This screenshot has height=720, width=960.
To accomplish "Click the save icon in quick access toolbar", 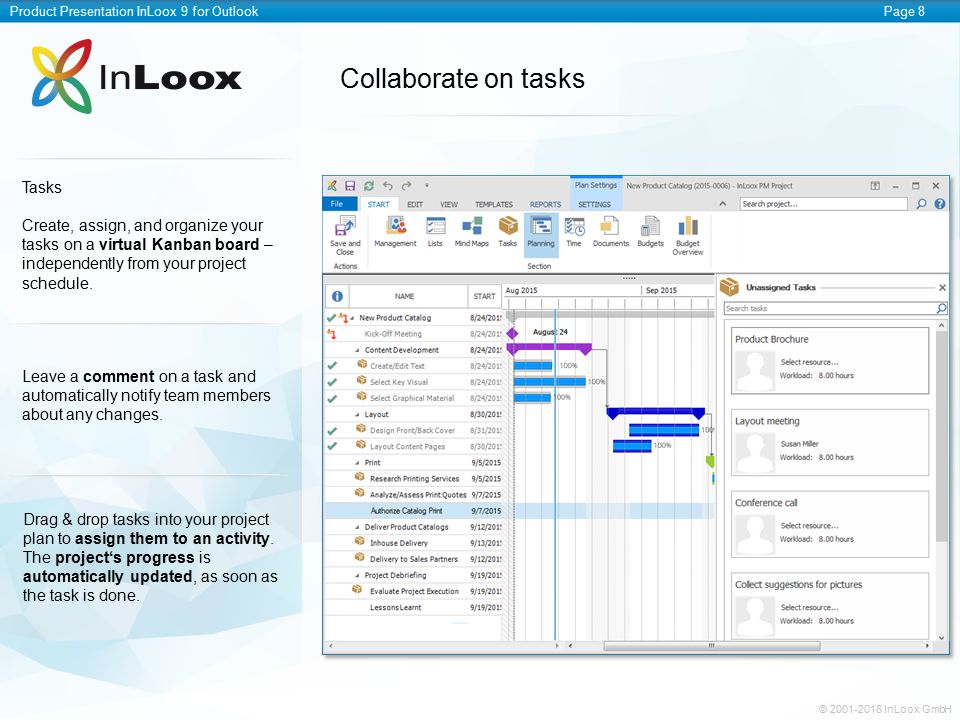I will [350, 186].
